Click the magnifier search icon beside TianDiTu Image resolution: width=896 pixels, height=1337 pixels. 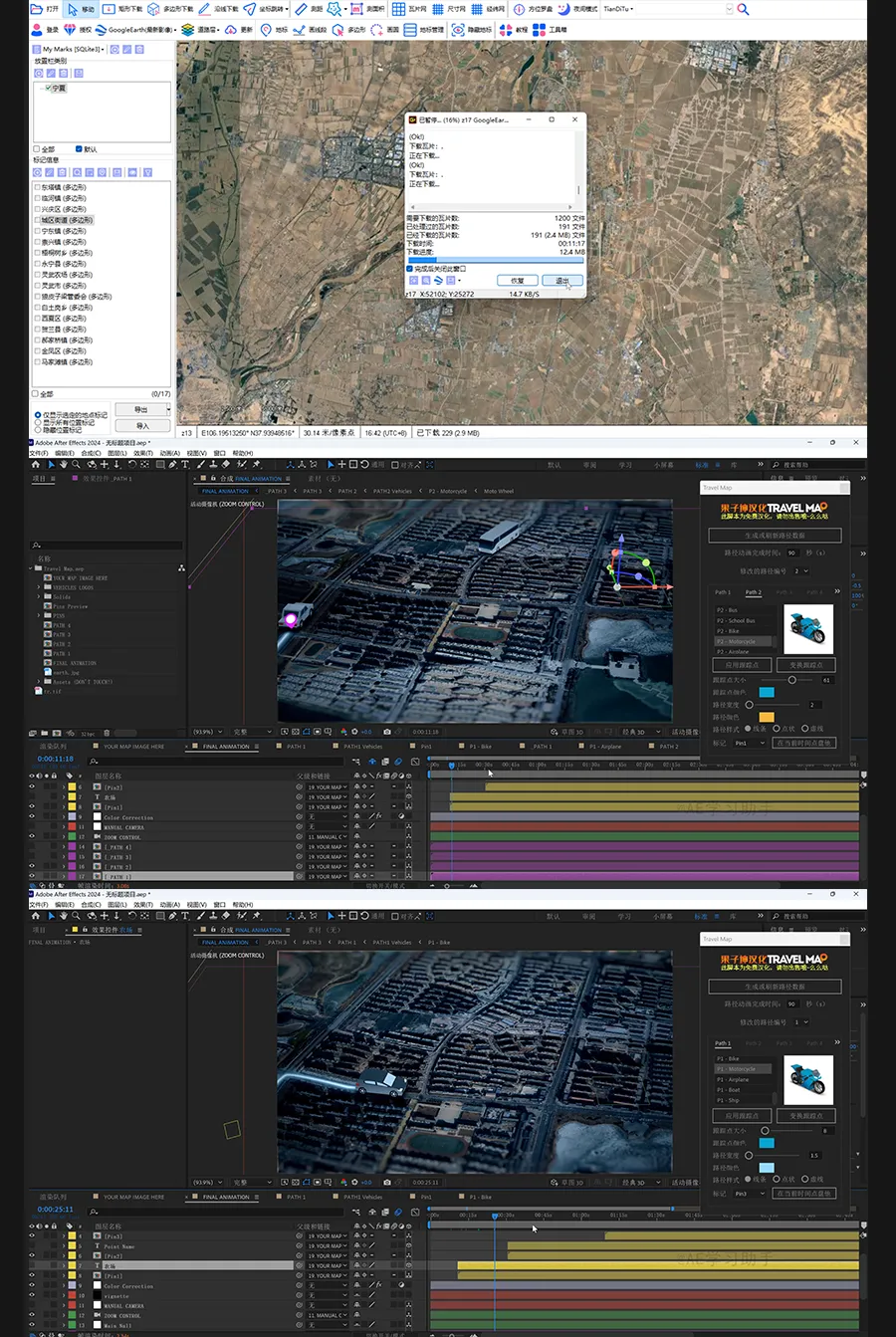pos(743,9)
